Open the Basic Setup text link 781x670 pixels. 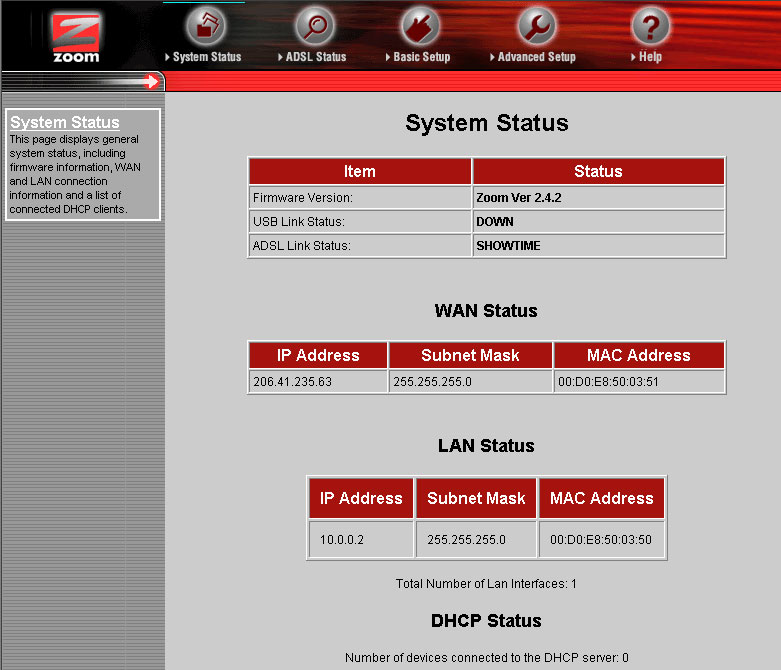(x=421, y=57)
